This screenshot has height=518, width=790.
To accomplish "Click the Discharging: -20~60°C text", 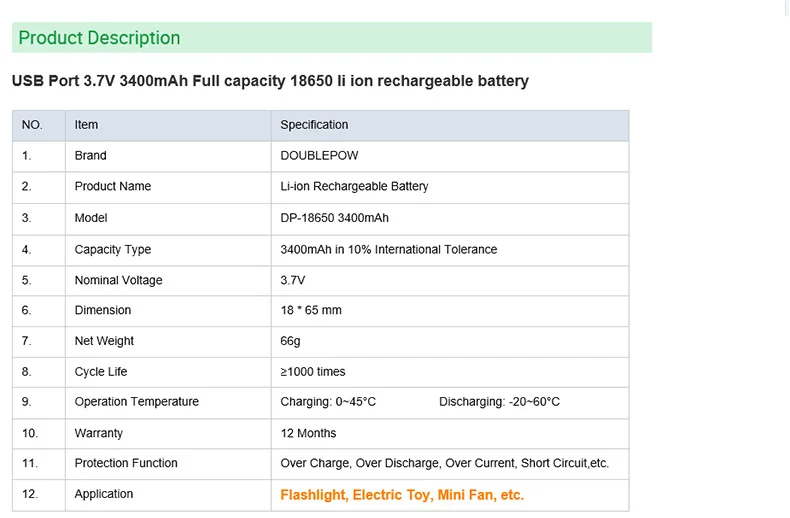I will tap(499, 402).
